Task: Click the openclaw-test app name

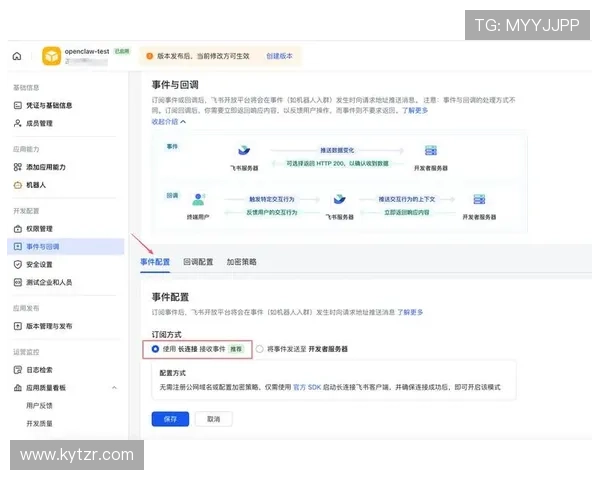Action: pyautogui.click(x=87, y=51)
